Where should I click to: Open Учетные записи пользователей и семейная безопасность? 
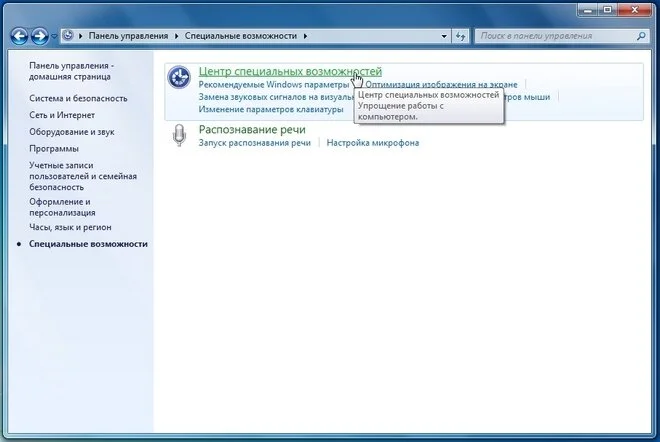[83, 176]
